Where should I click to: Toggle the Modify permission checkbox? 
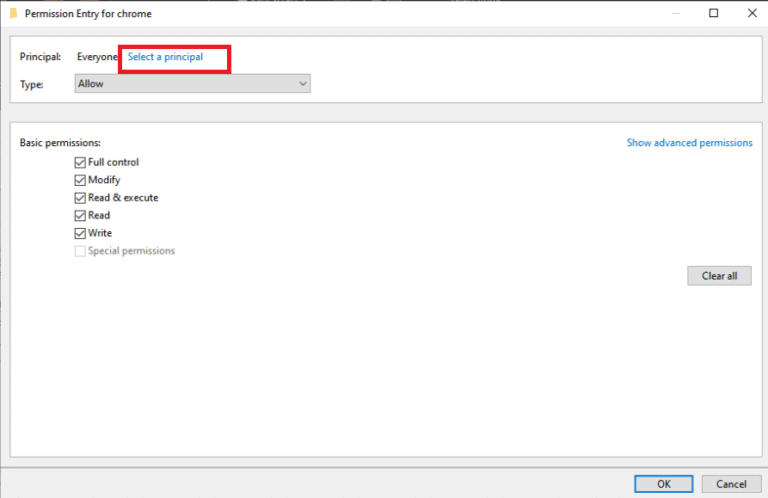tap(80, 180)
